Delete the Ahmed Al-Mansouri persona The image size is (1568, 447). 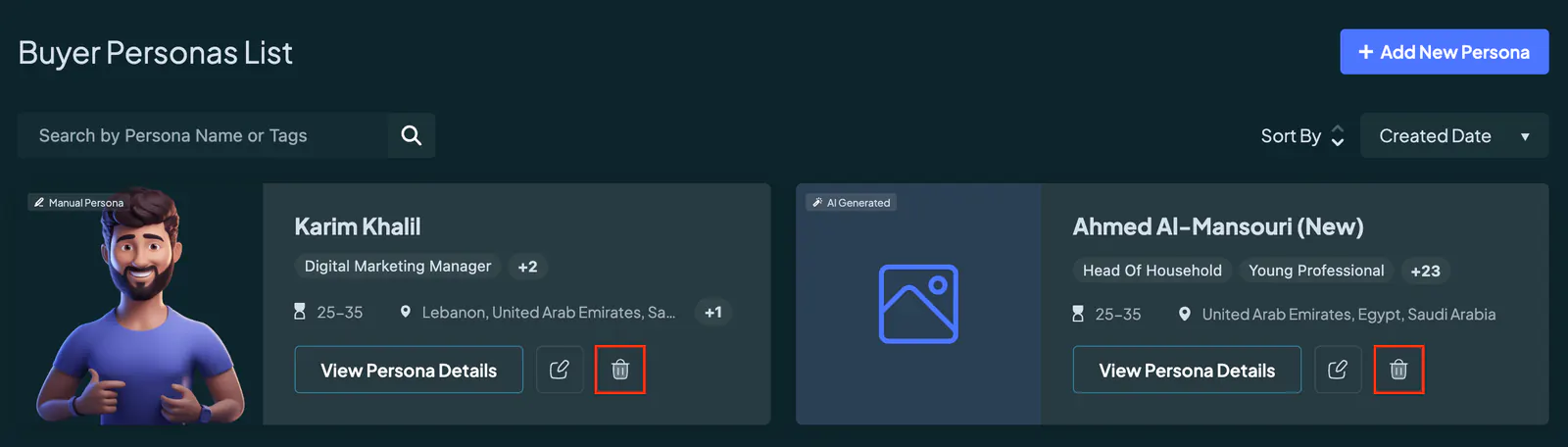(1398, 370)
